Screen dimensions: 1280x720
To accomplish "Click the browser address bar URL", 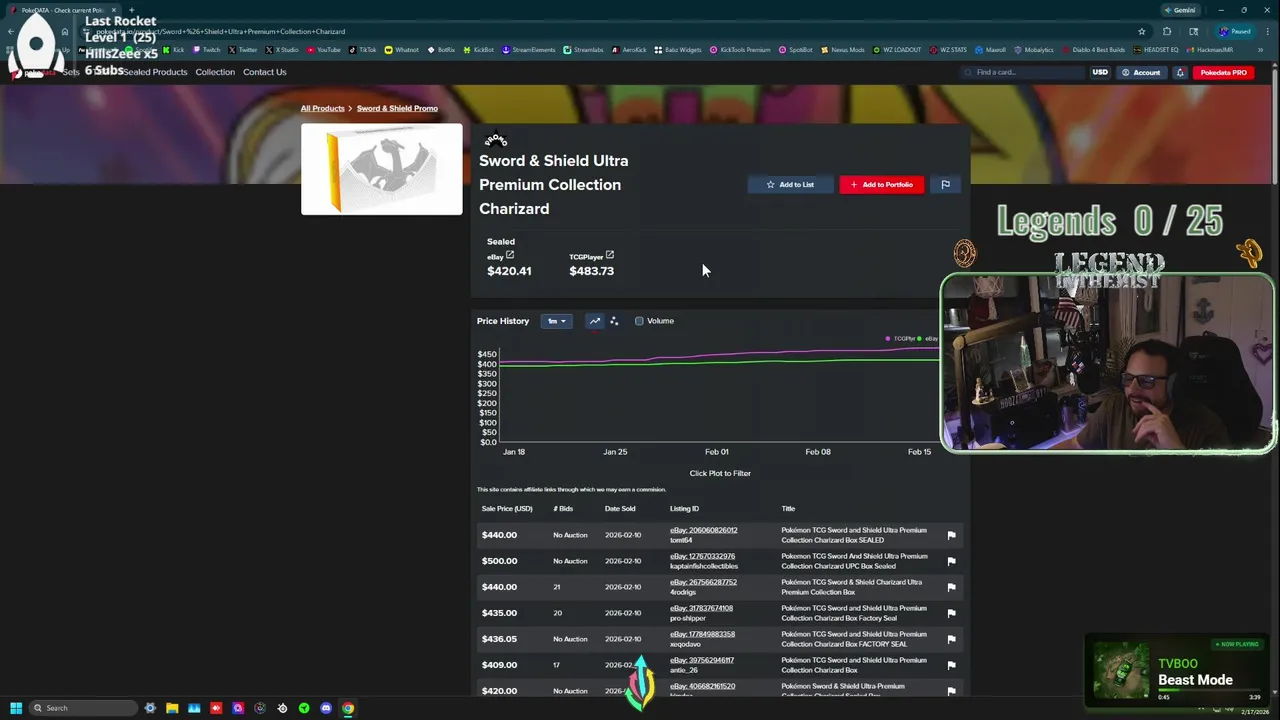I will 220,31.
